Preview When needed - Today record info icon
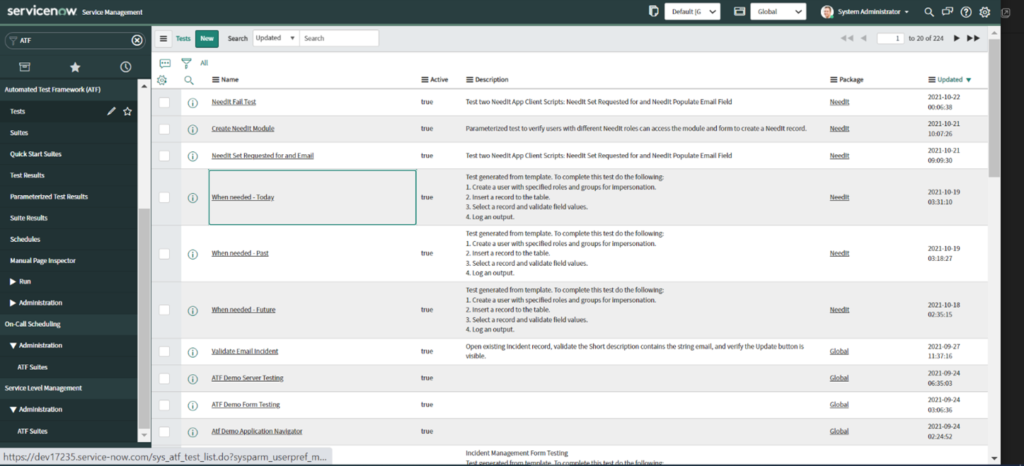This screenshot has height=466, width=1024. [x=193, y=197]
